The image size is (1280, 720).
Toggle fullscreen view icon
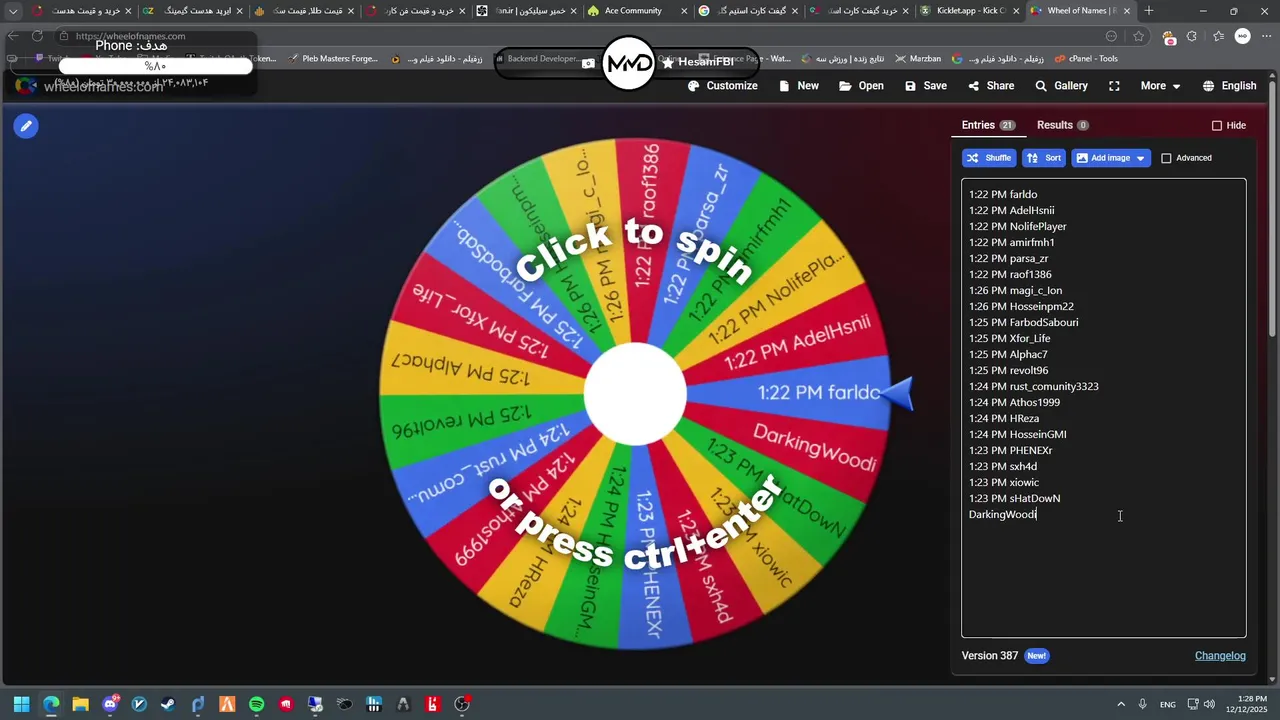coord(1114,86)
